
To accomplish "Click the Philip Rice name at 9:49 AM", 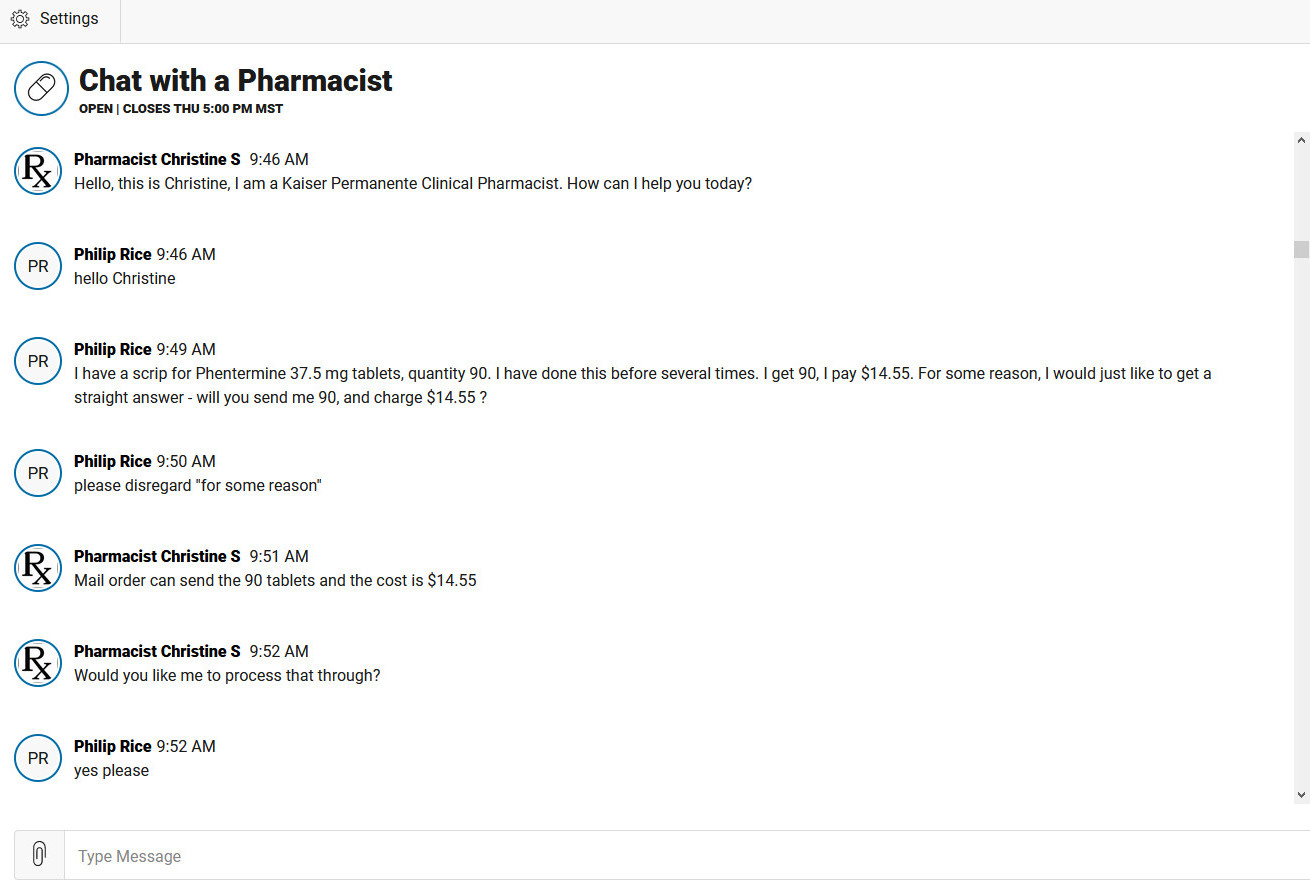I will pos(113,349).
